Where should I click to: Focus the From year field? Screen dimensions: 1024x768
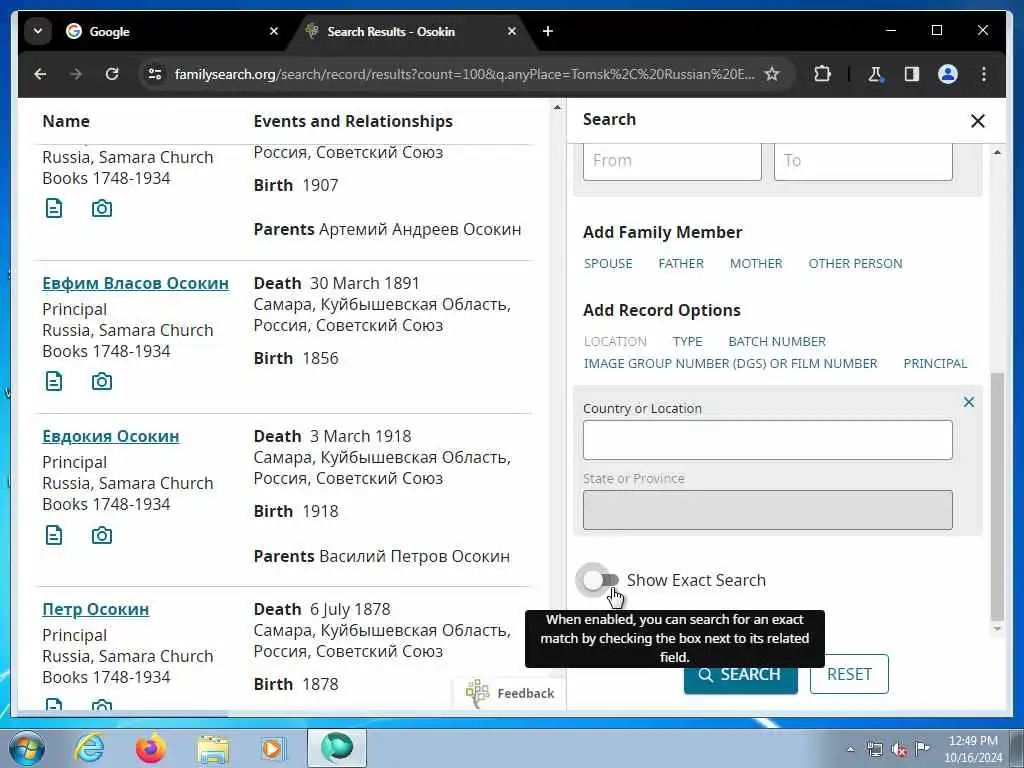(672, 161)
